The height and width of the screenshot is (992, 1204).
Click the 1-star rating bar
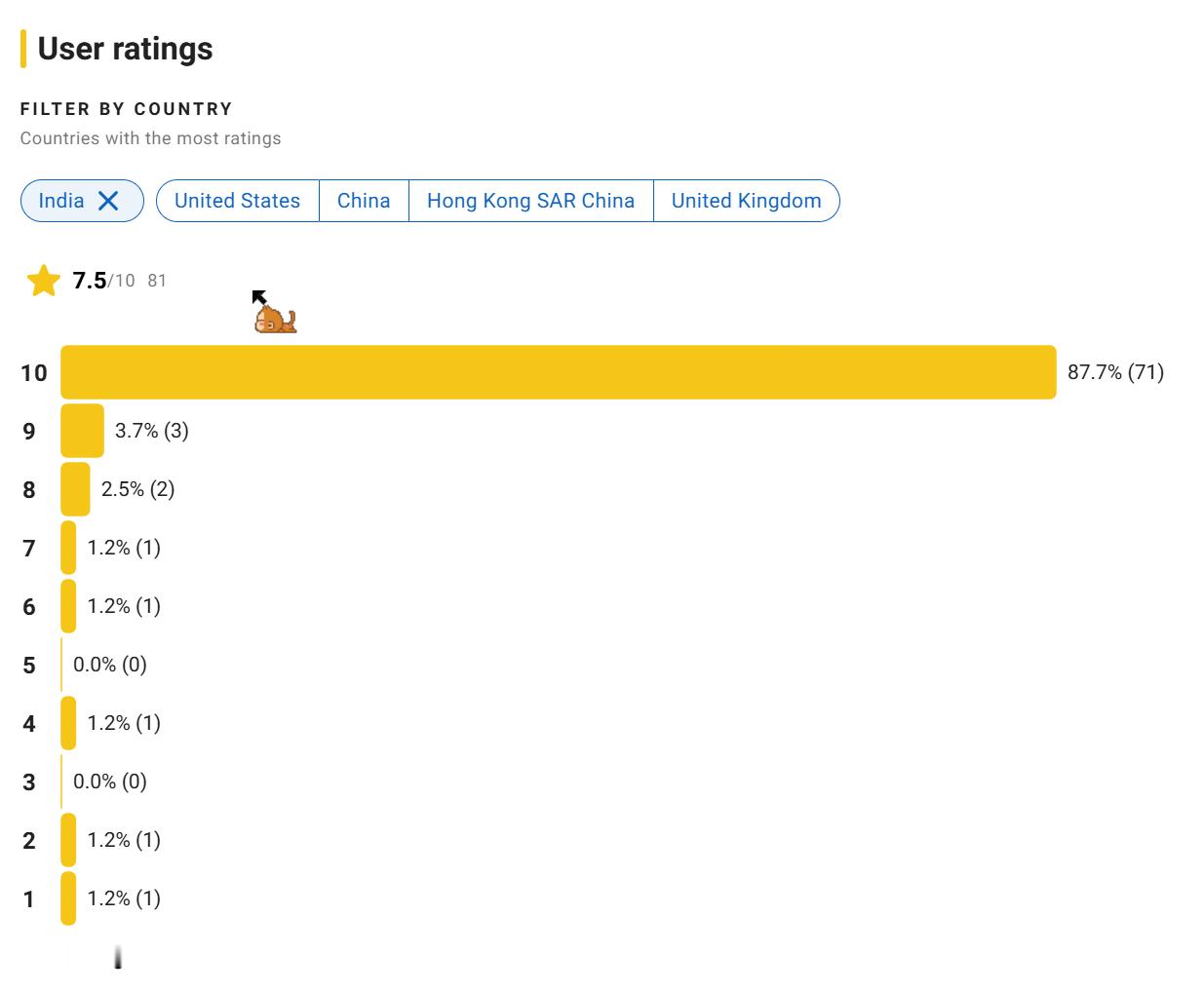pos(68,898)
